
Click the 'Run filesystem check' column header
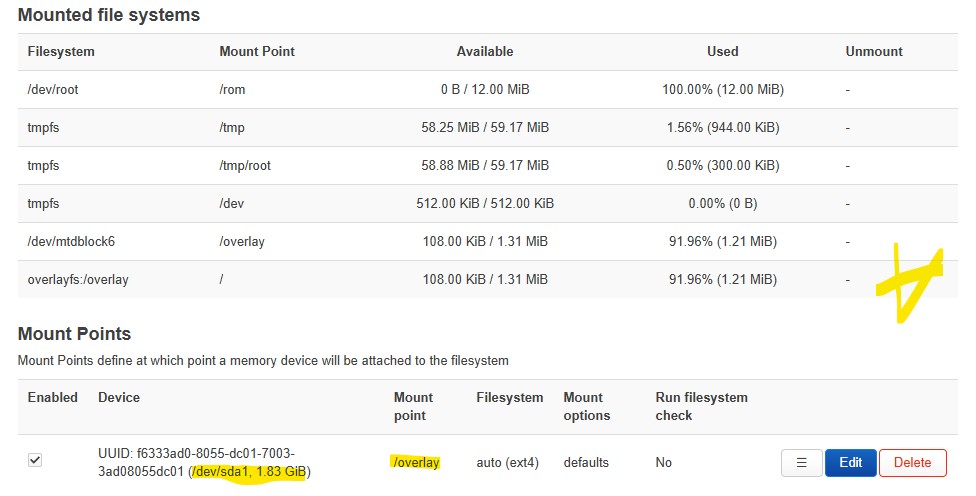coord(701,406)
